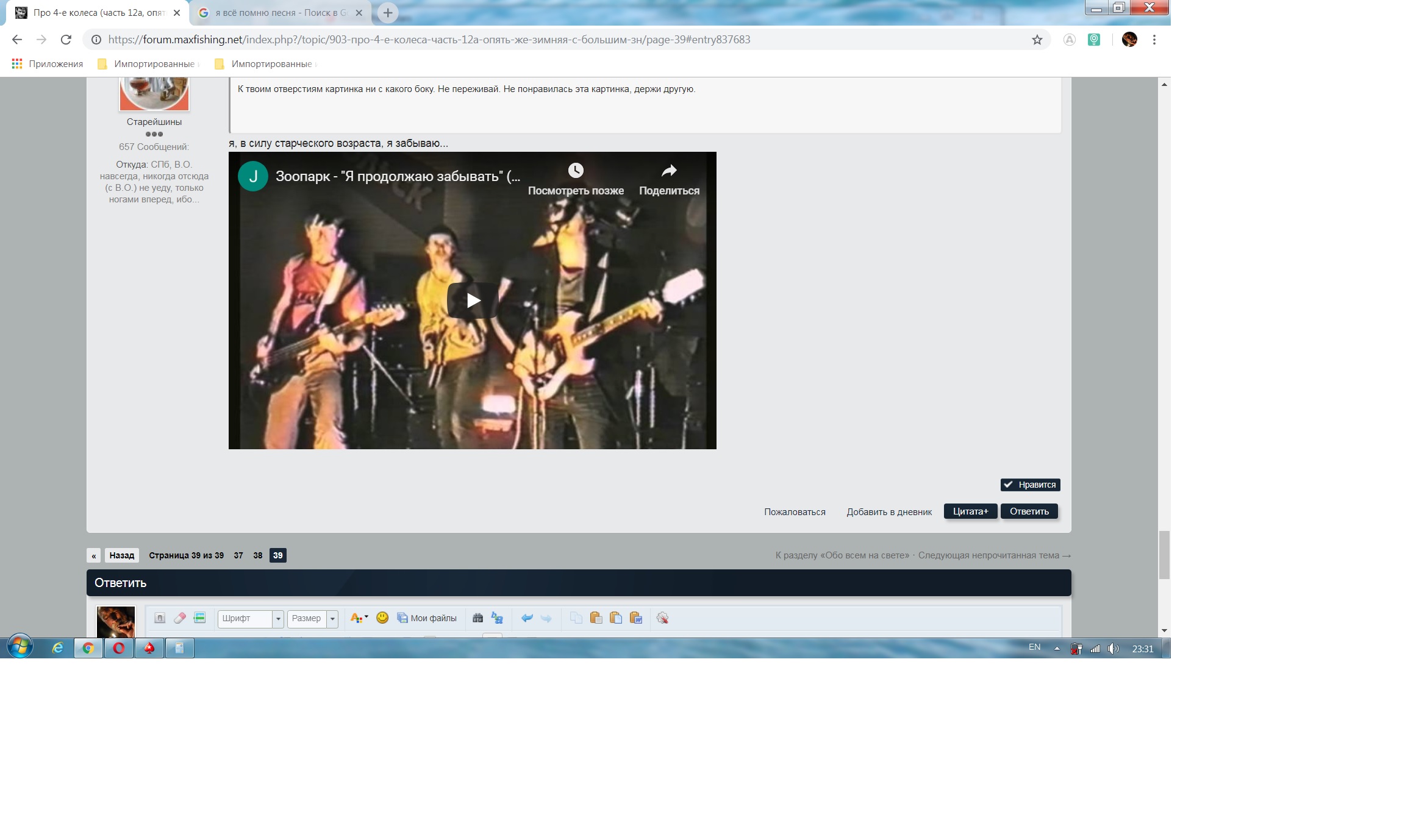Open the Шрифт font dropdown
The height and width of the screenshot is (840, 1405).
251,619
